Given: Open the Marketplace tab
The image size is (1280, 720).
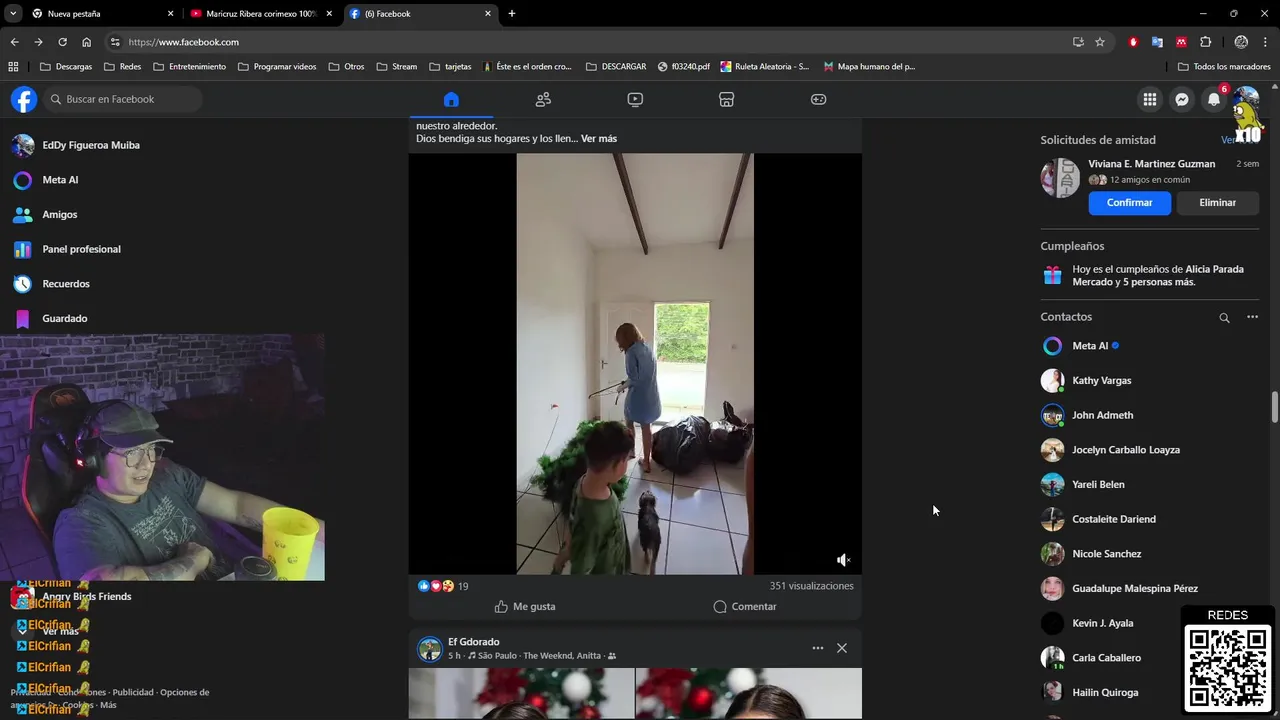Looking at the screenshot, I should pyautogui.click(x=727, y=99).
